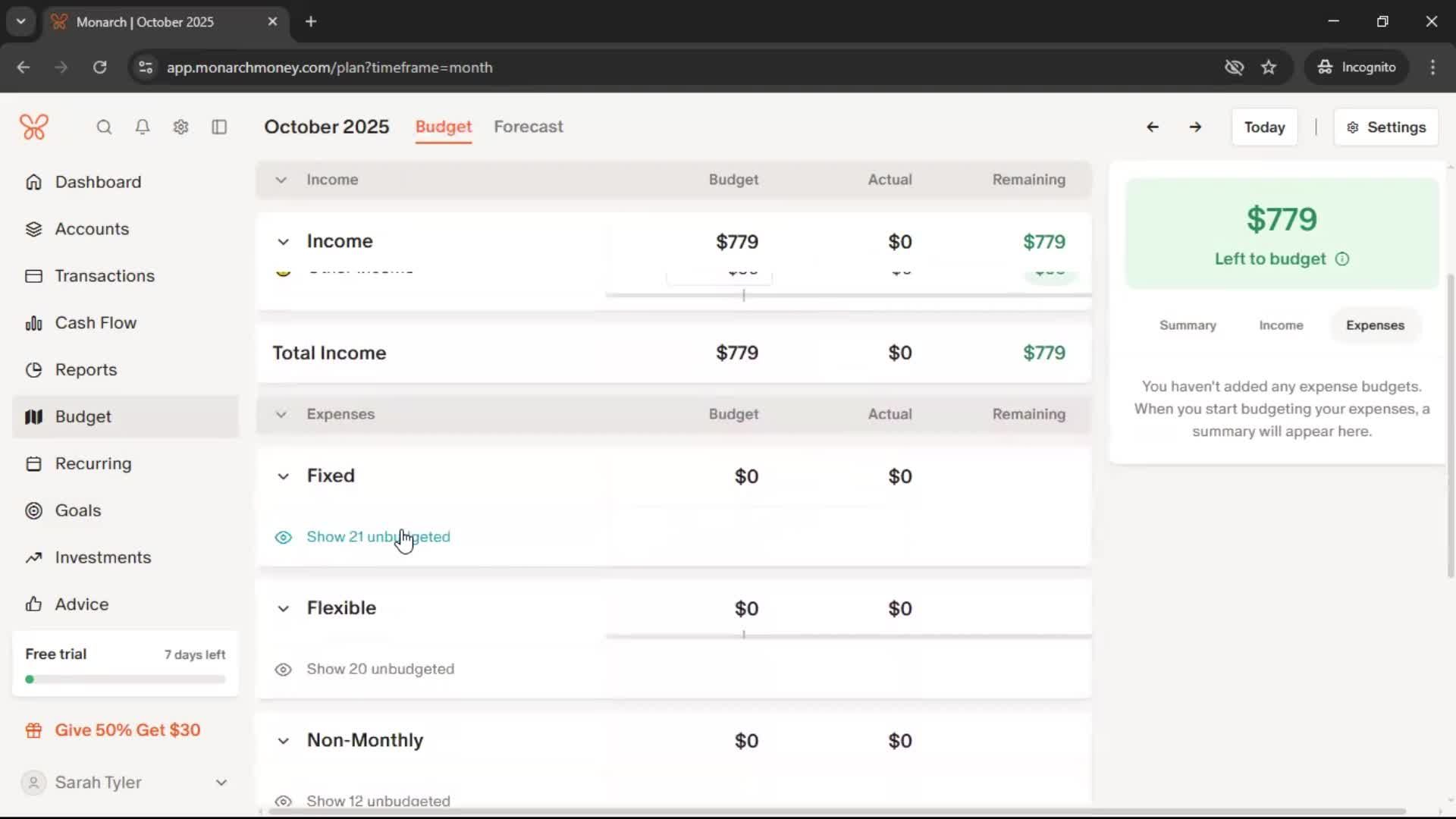Open notifications bell icon

[x=142, y=127]
